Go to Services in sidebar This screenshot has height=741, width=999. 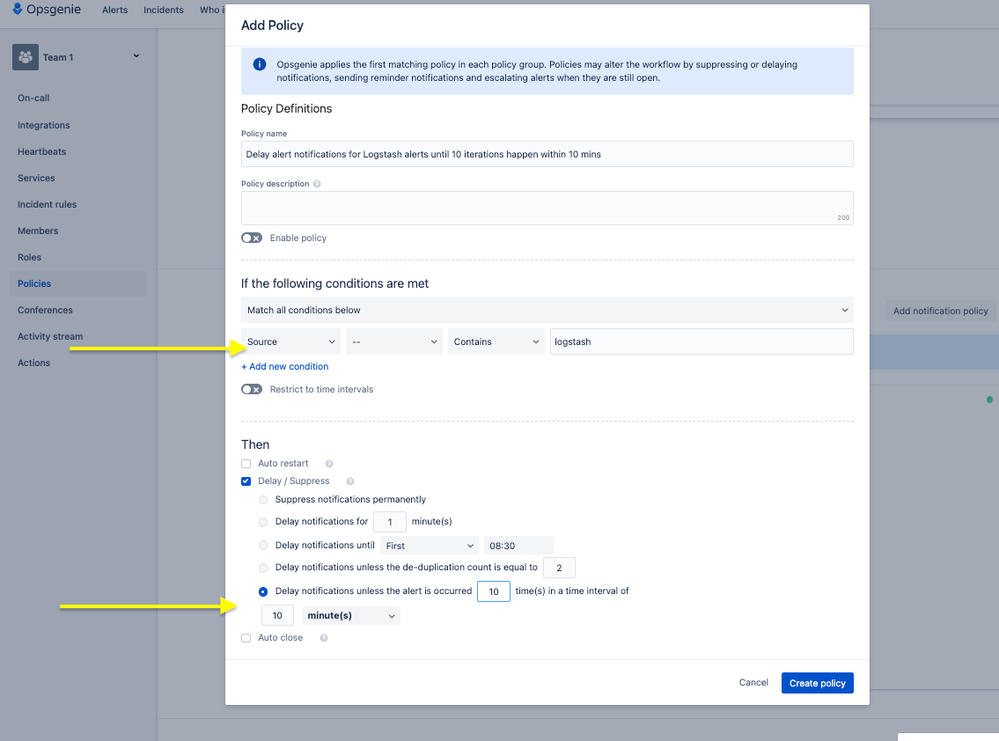(x=36, y=178)
